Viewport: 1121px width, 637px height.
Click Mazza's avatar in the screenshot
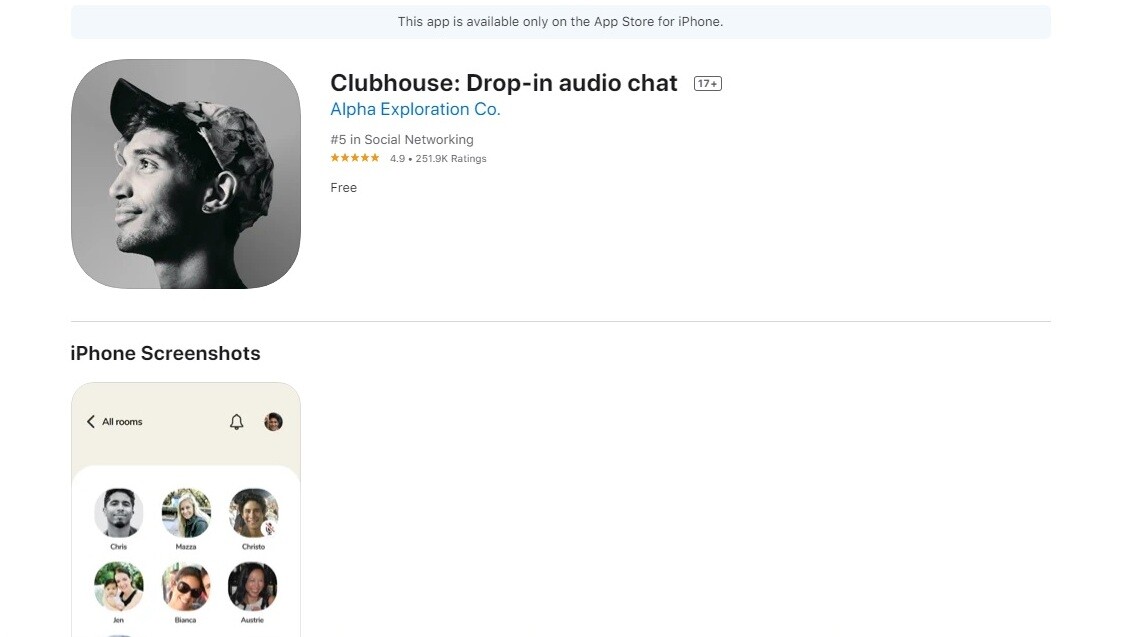tap(186, 513)
